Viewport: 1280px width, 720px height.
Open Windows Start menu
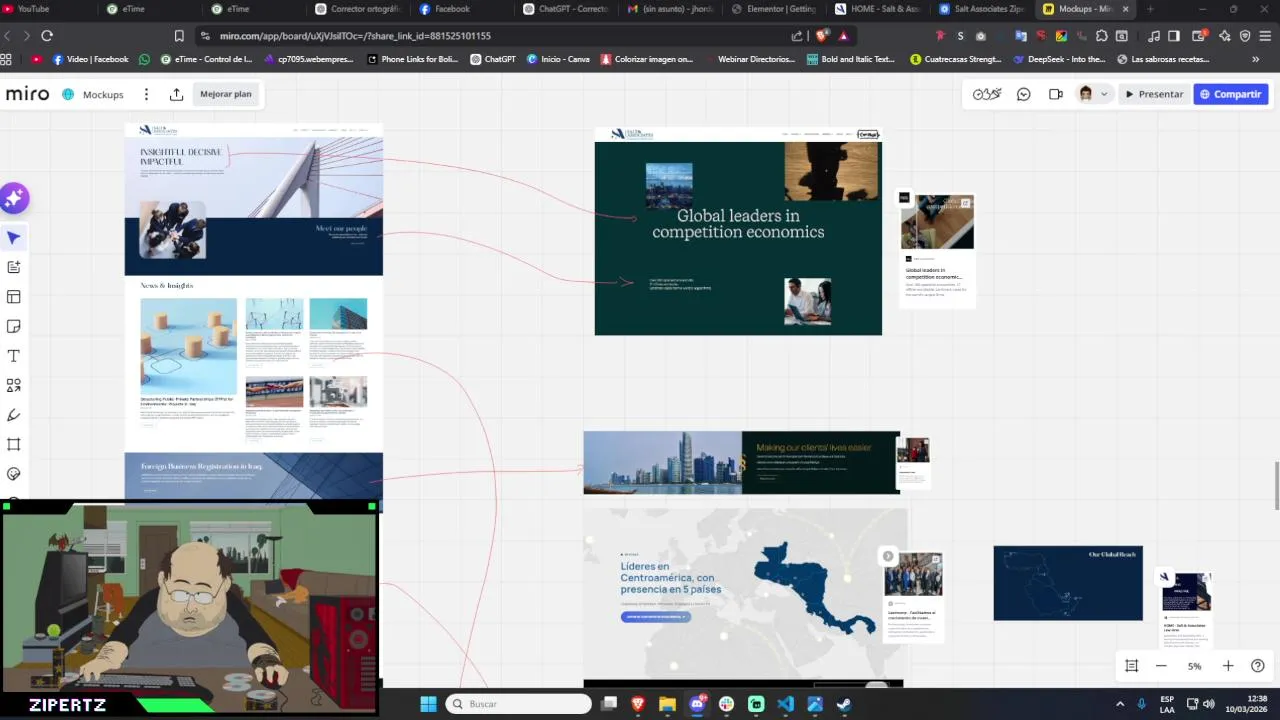[428, 704]
